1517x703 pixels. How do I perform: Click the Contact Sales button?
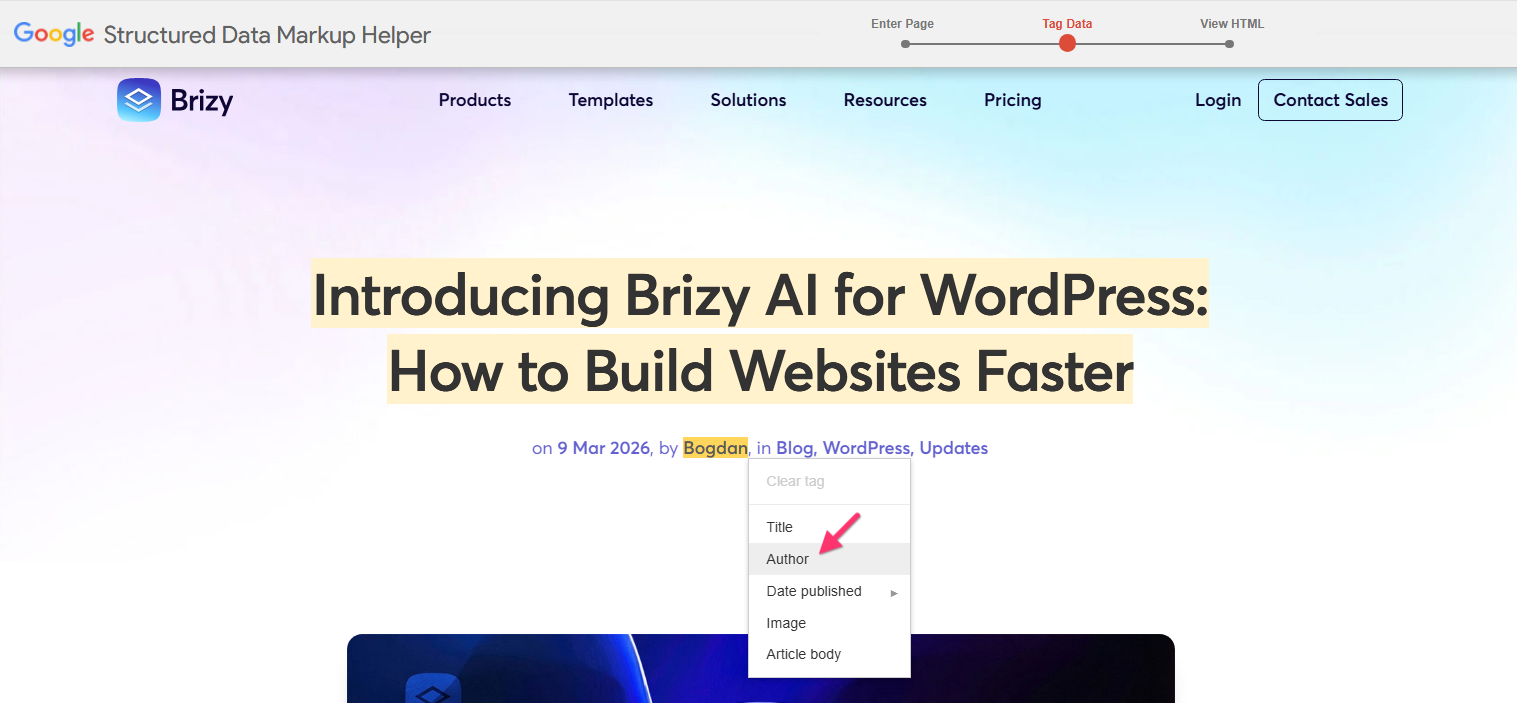coord(1330,100)
